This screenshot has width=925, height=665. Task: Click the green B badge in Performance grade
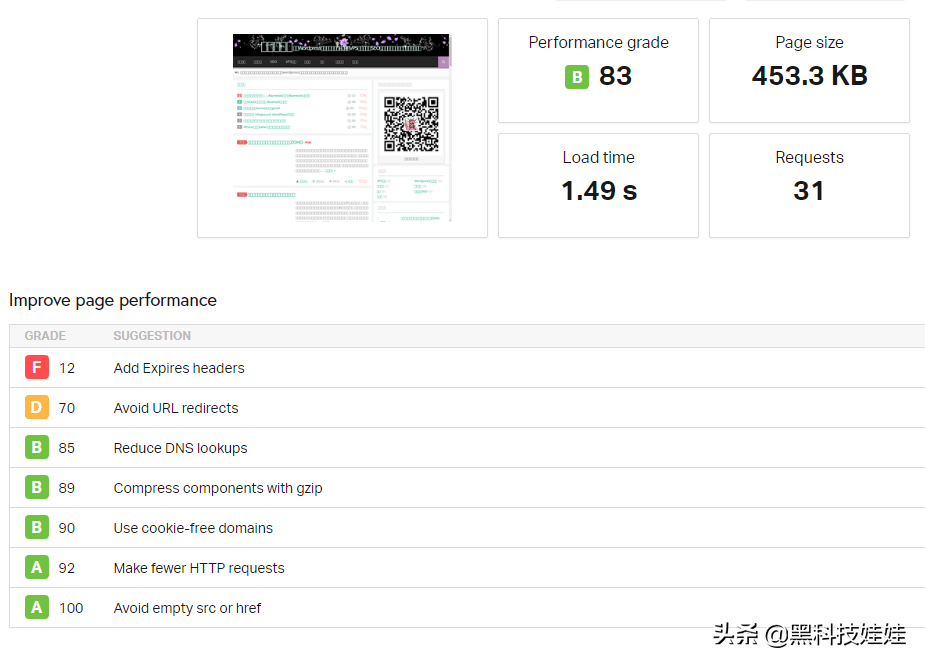point(577,77)
